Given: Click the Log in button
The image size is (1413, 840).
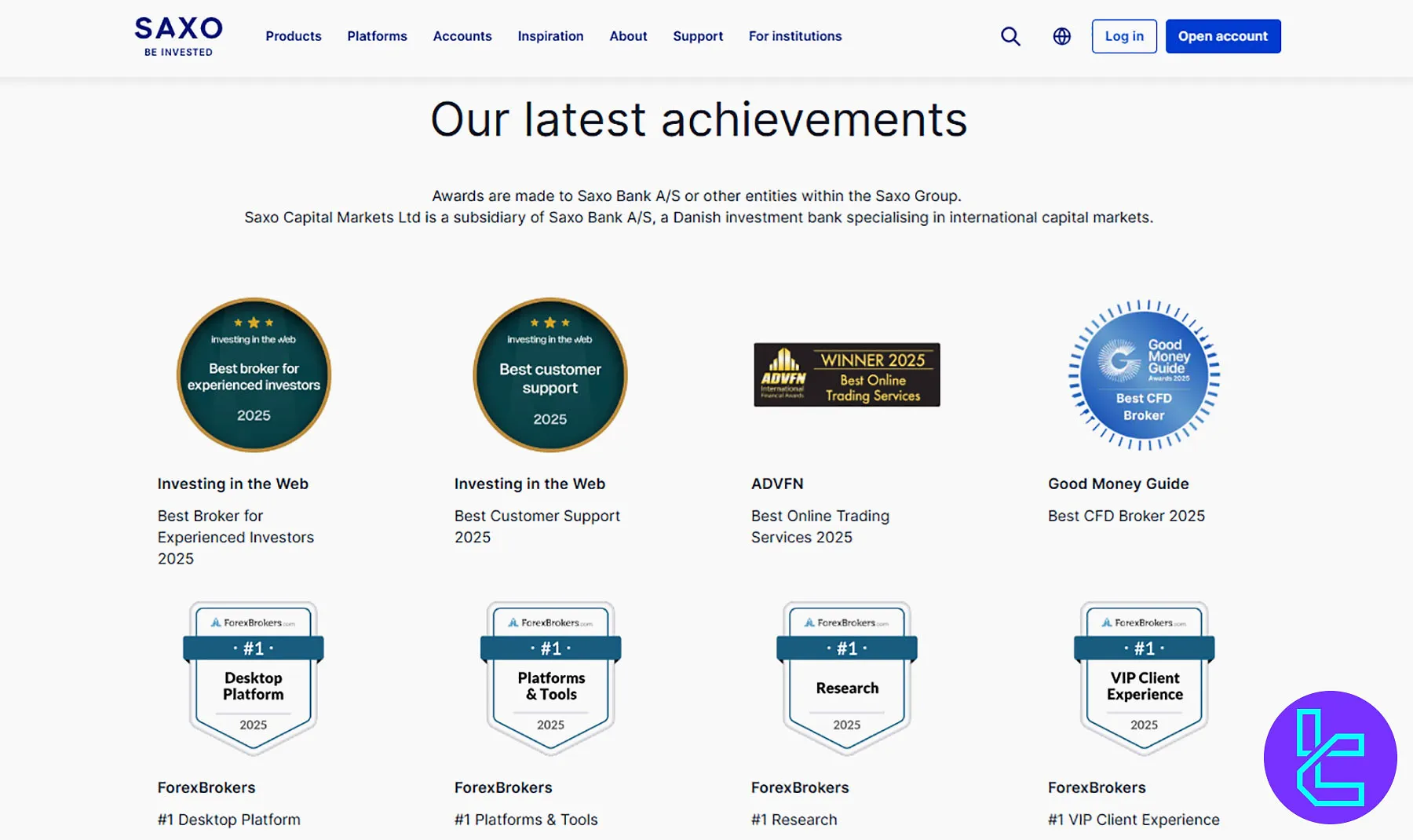Looking at the screenshot, I should pos(1124,36).
